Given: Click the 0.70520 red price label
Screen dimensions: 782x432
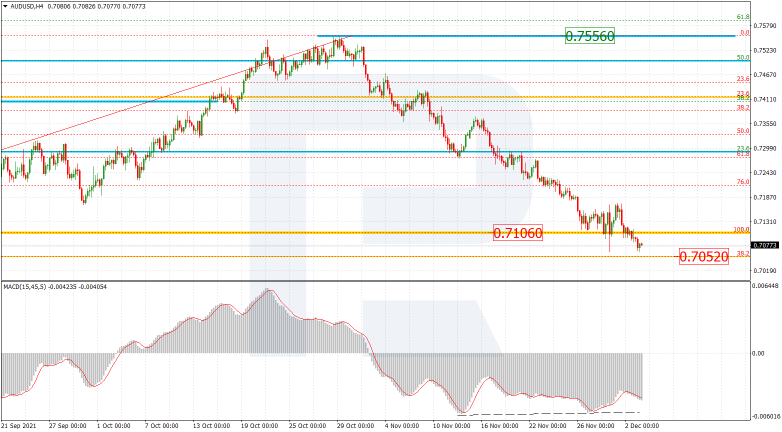Looking at the screenshot, I should (x=704, y=257).
